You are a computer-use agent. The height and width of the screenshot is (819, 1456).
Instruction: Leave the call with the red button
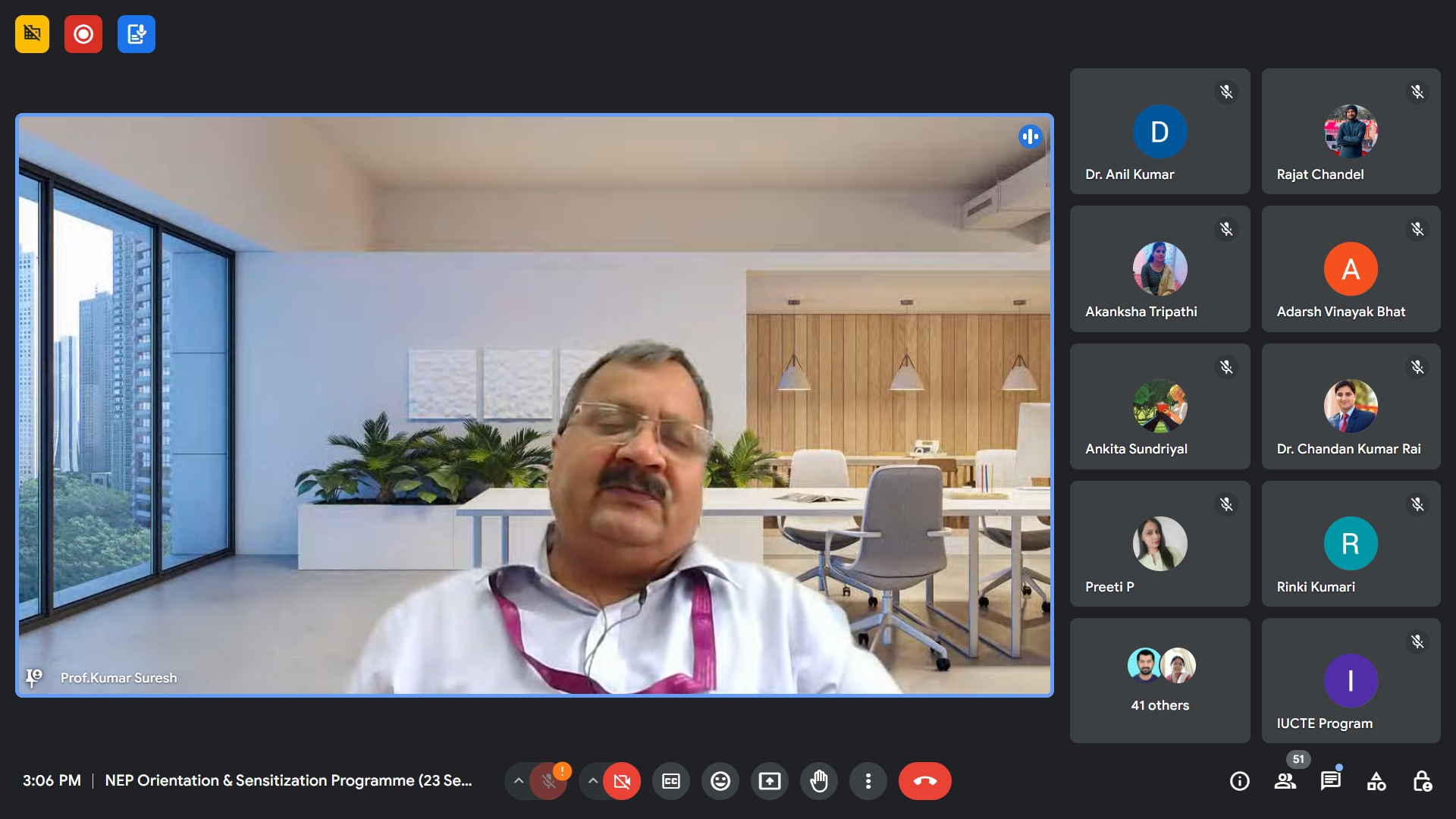pyautogui.click(x=924, y=781)
